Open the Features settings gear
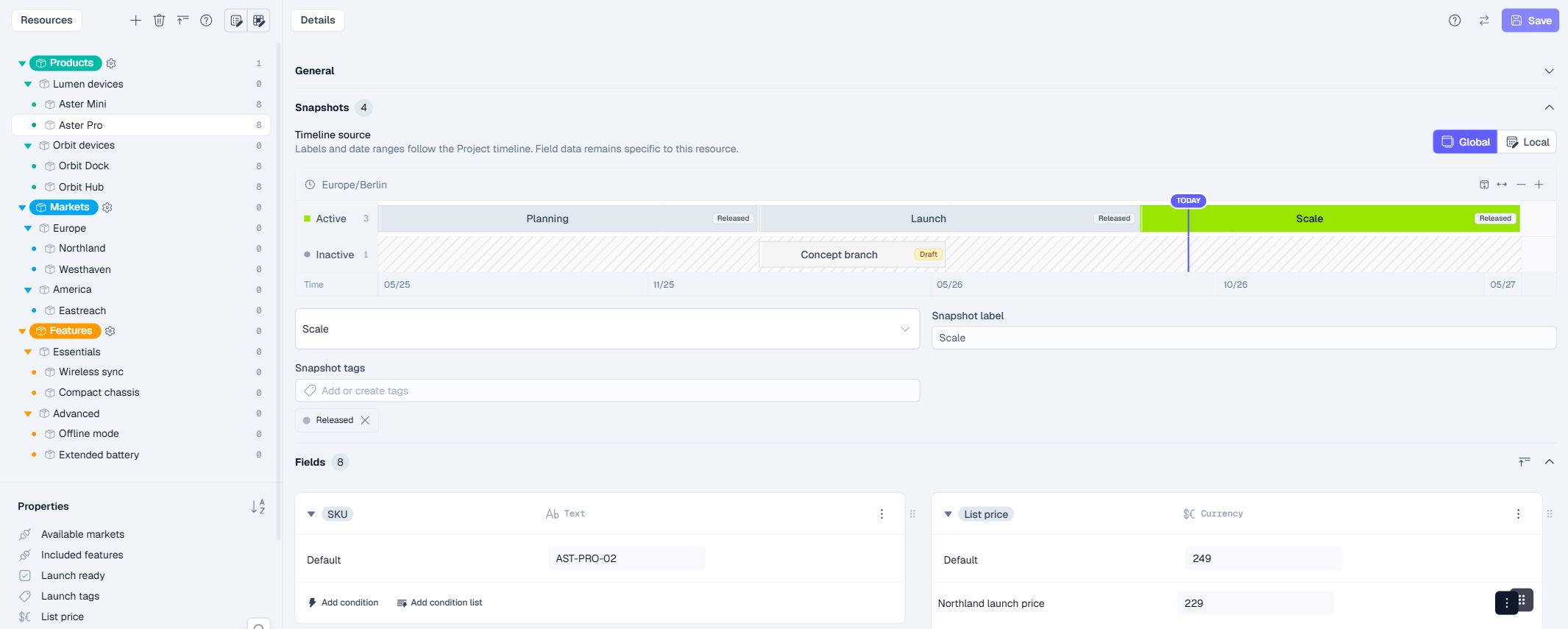 [x=110, y=331]
